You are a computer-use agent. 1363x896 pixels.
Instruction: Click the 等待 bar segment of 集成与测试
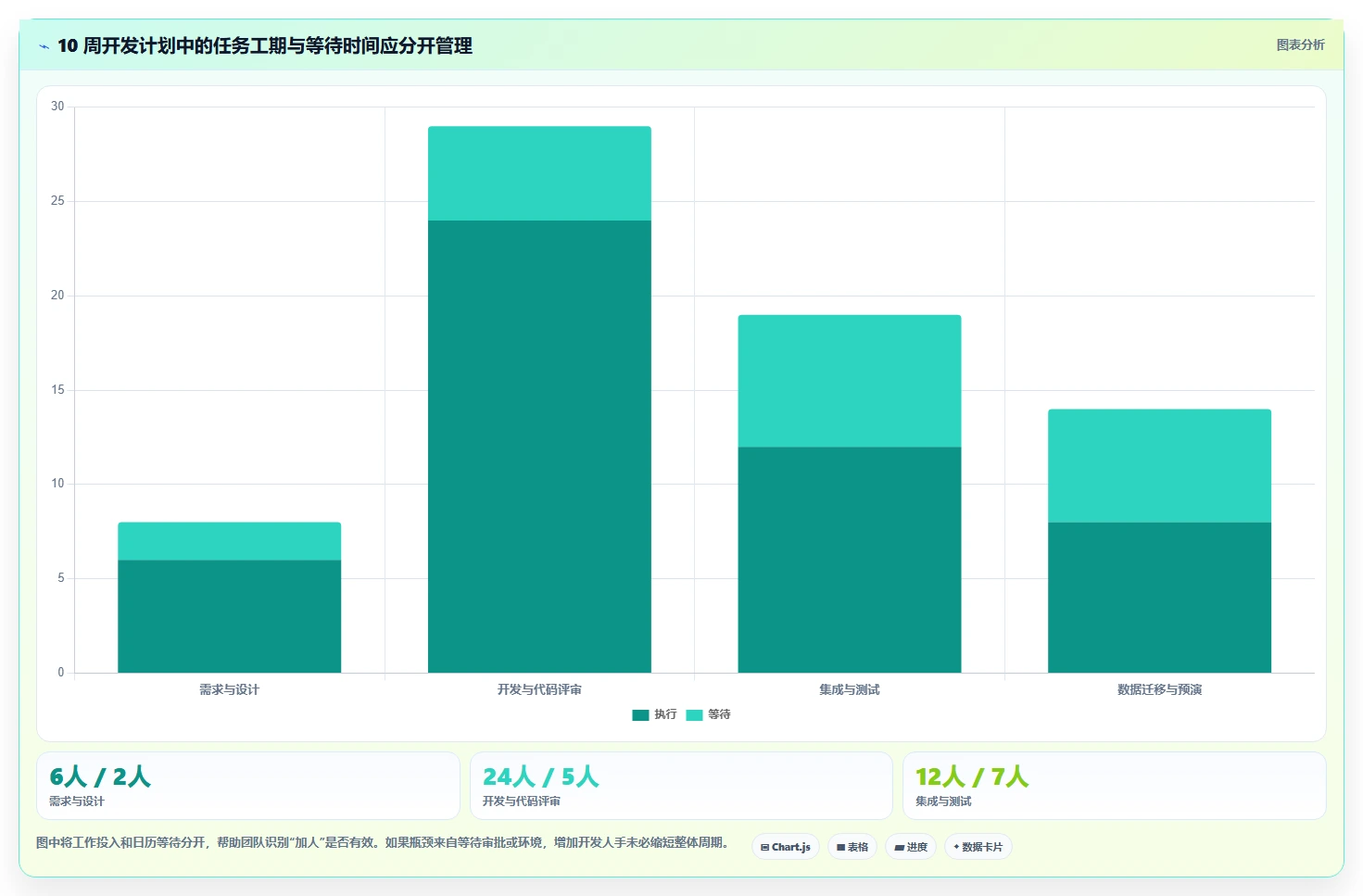(x=850, y=381)
